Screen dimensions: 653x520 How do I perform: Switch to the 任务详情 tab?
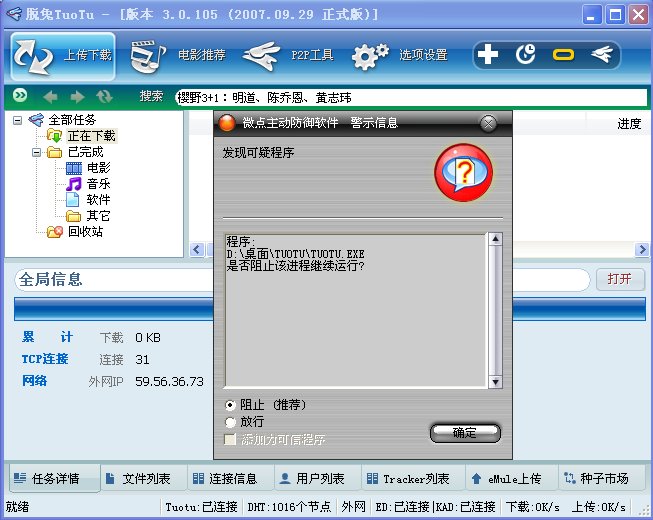pos(55,478)
